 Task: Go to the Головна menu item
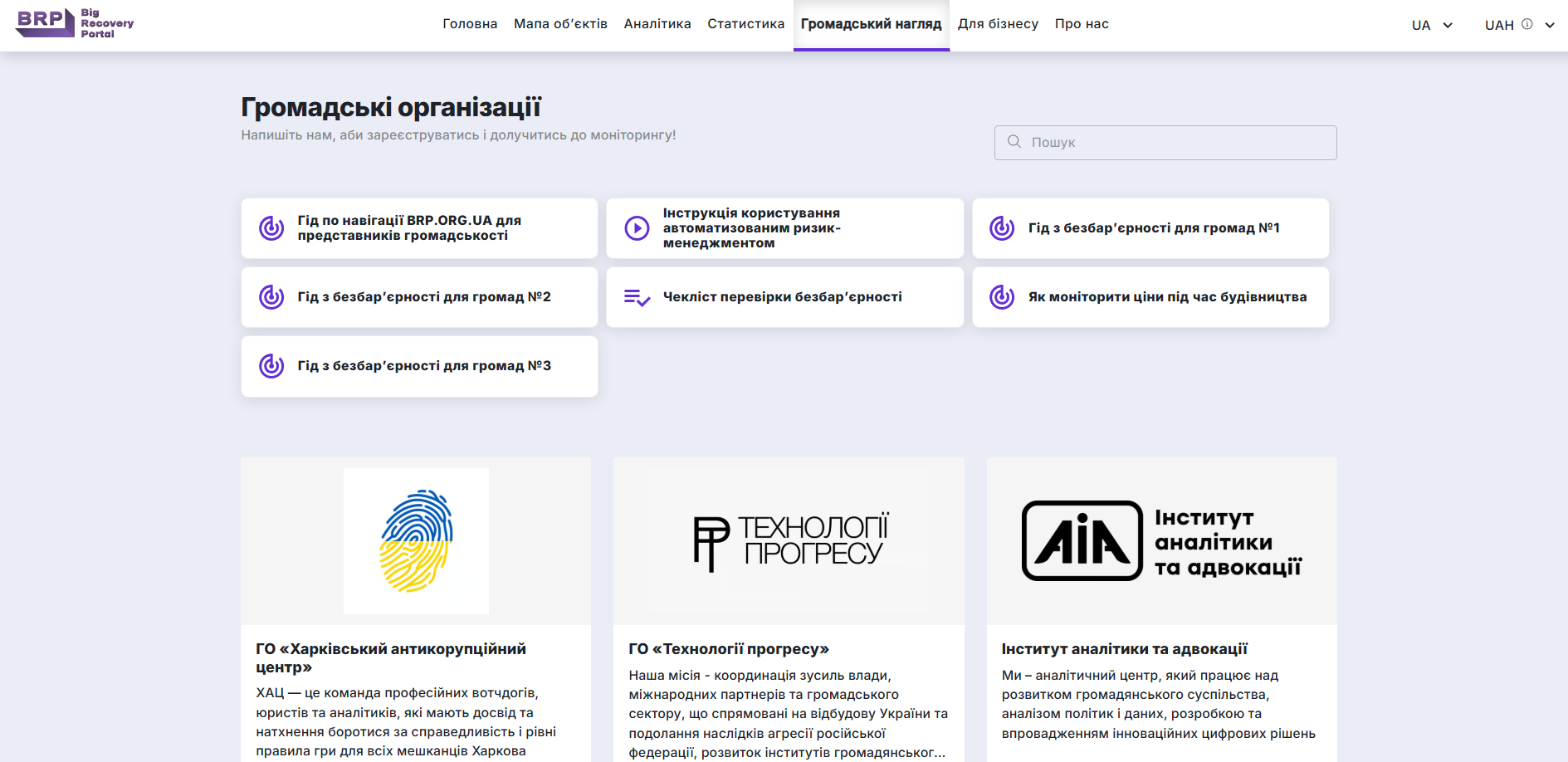470,24
